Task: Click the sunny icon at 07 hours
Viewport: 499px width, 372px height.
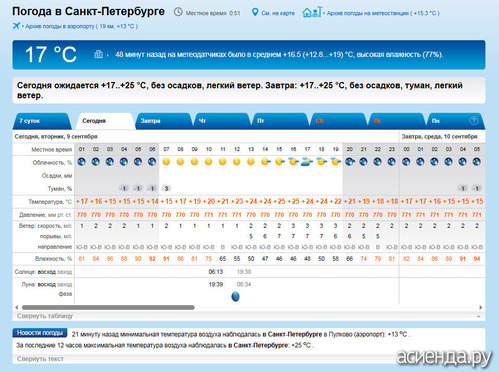Action: coord(166,162)
